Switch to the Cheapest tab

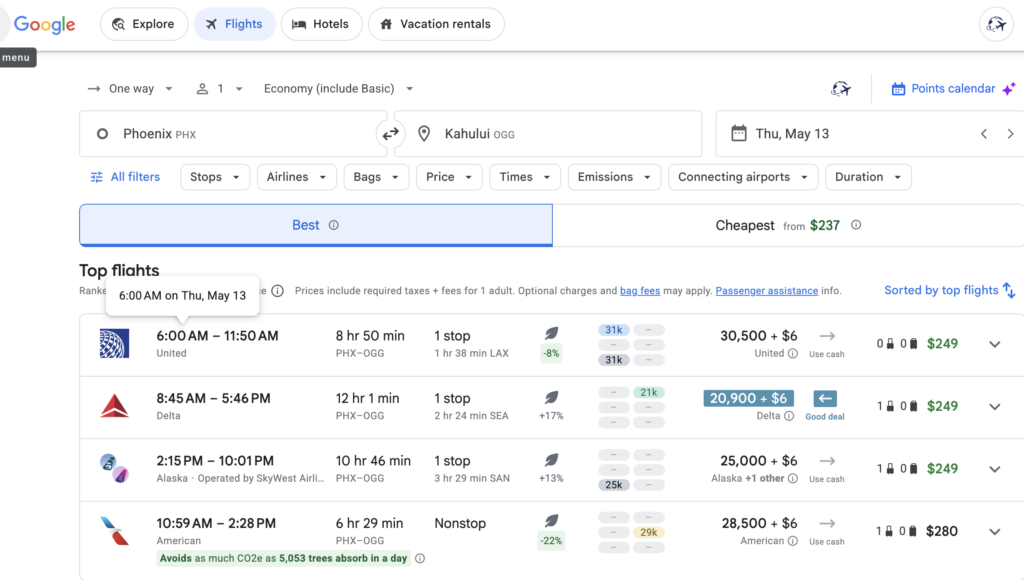tap(788, 225)
